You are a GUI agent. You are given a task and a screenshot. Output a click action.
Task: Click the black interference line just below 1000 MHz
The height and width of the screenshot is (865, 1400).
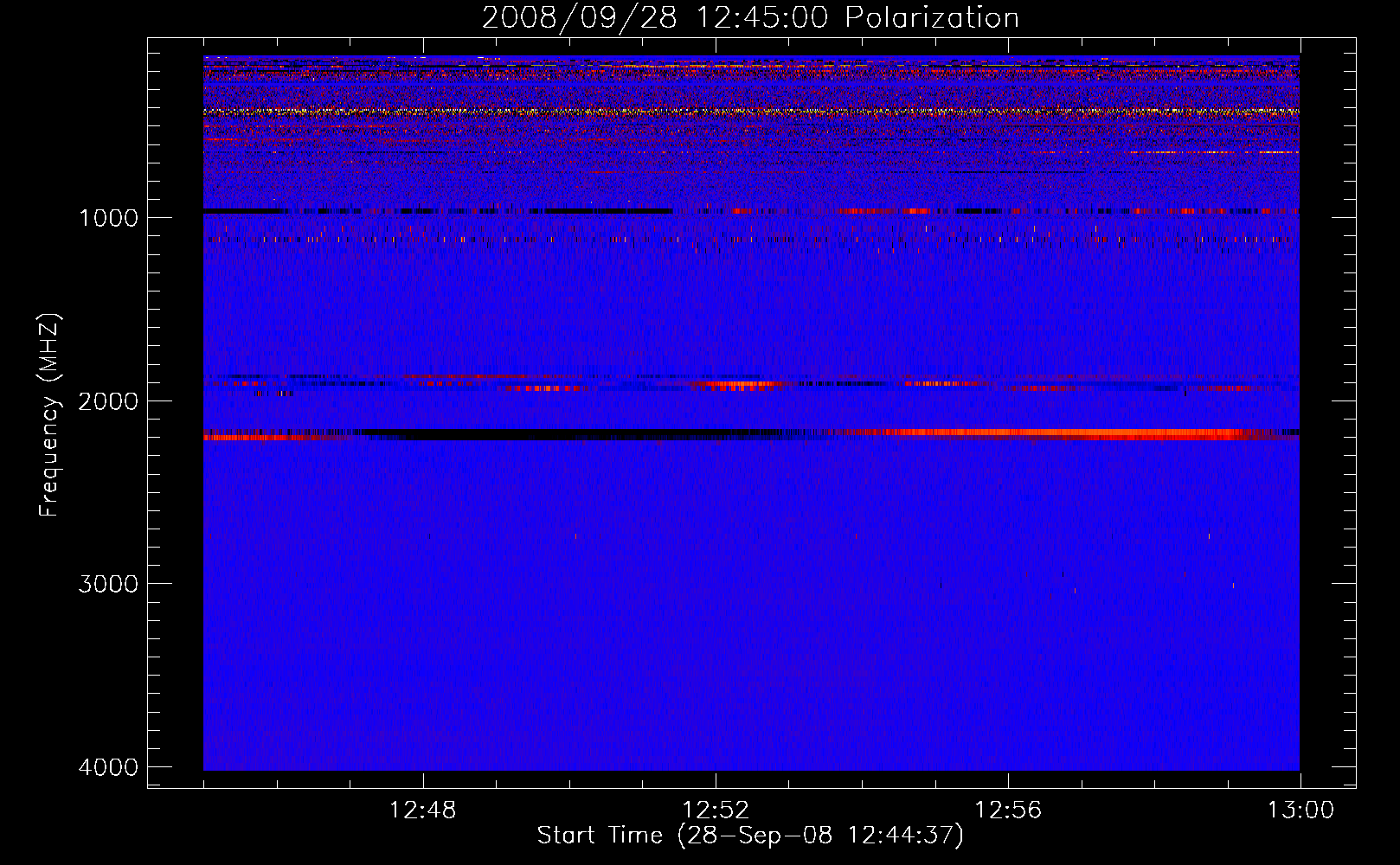(x=437, y=211)
